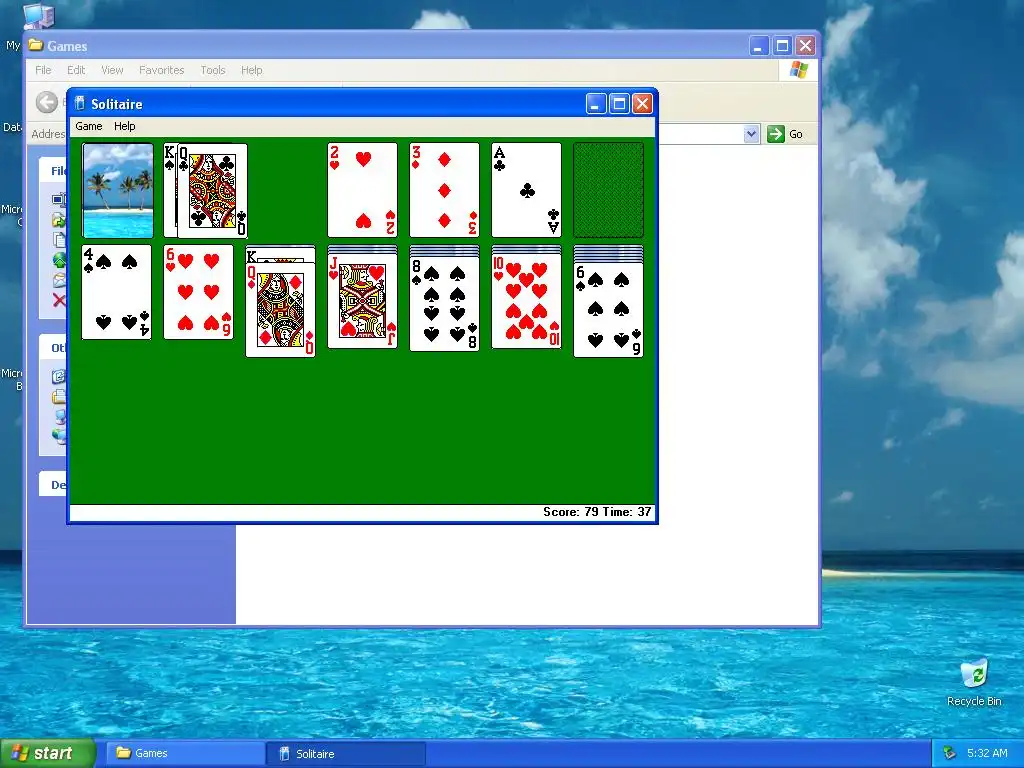1024x768 pixels.
Task: Select the 10 of Hearts tableau card
Action: (526, 302)
